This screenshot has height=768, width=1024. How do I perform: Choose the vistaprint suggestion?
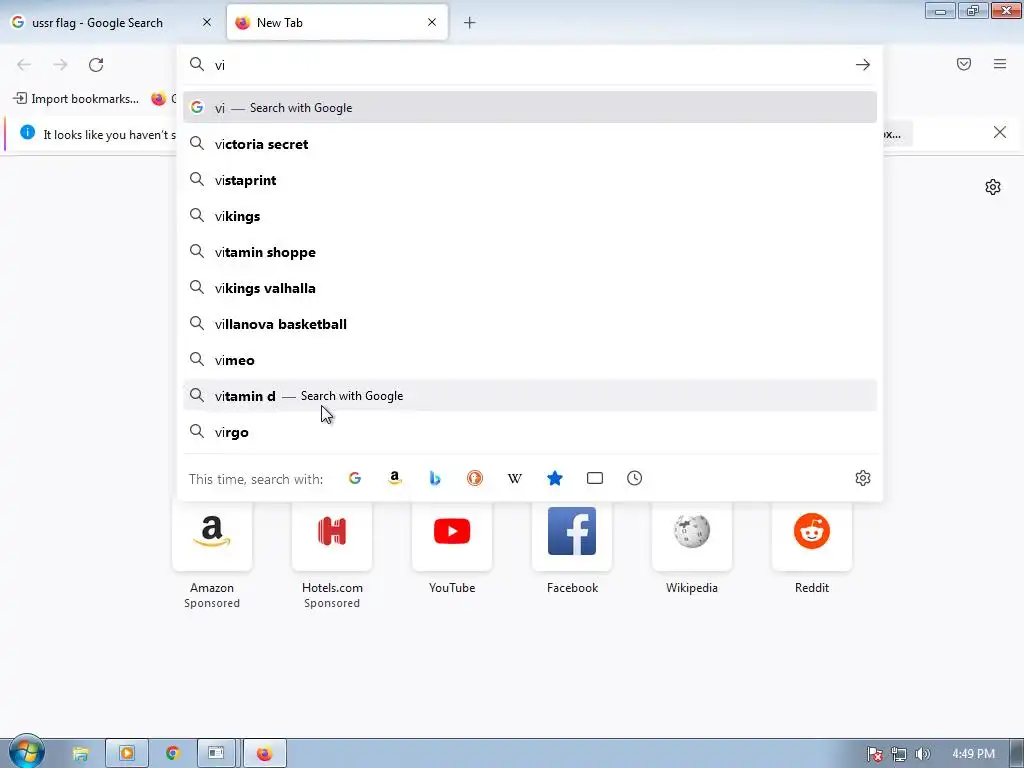pos(530,180)
